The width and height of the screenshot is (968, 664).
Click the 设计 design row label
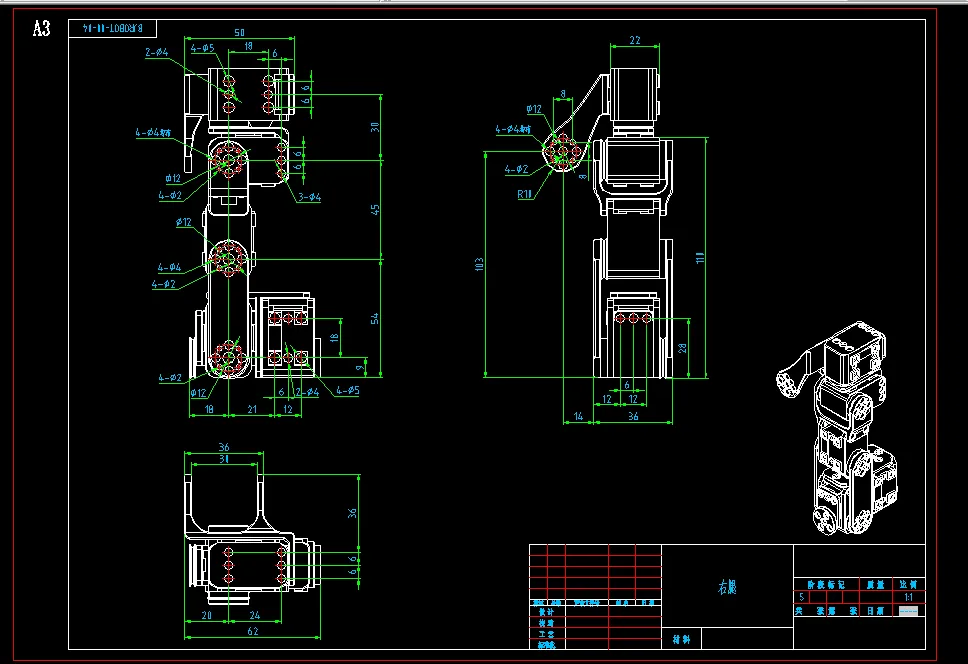546,612
